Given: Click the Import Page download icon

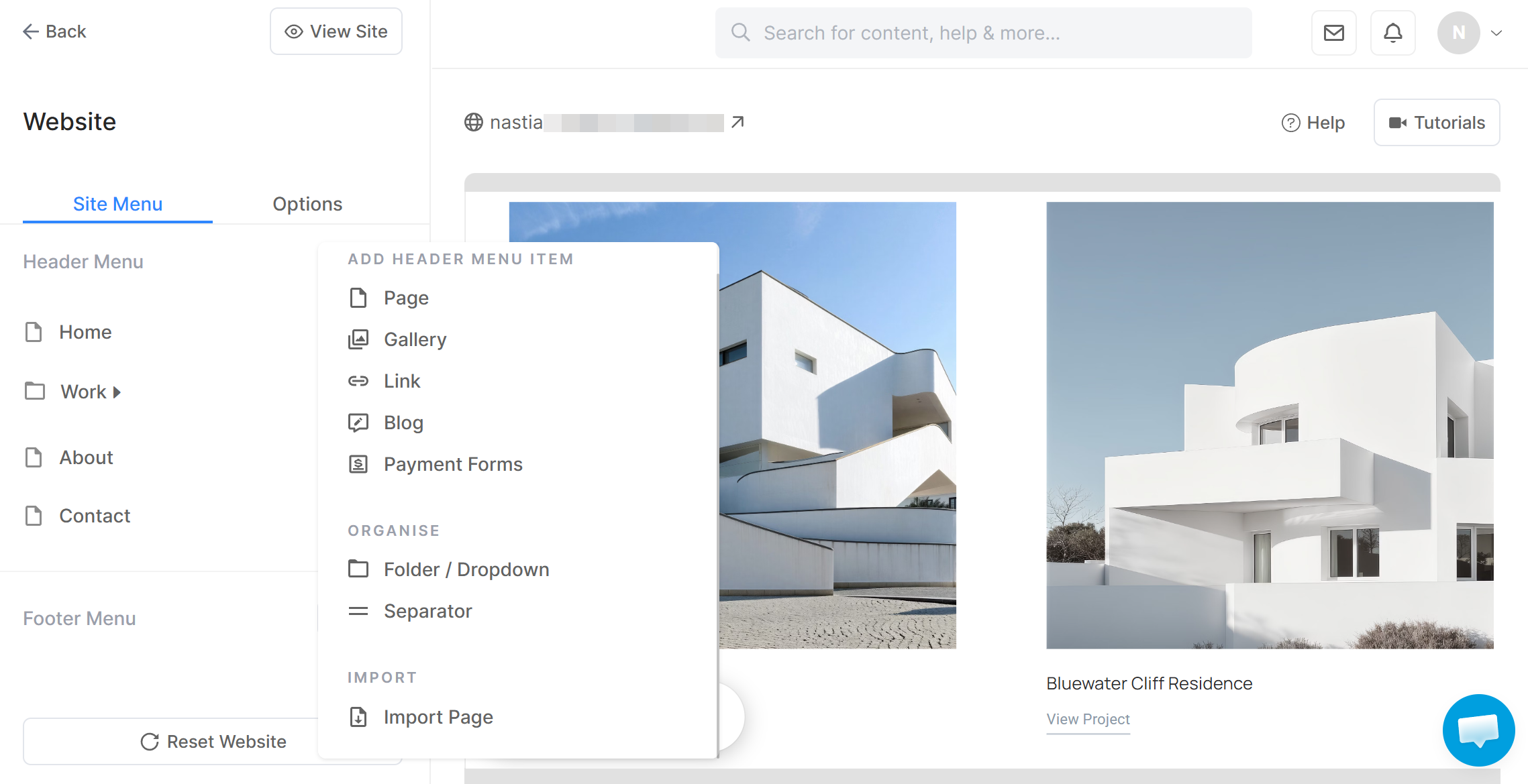Looking at the screenshot, I should click(358, 717).
